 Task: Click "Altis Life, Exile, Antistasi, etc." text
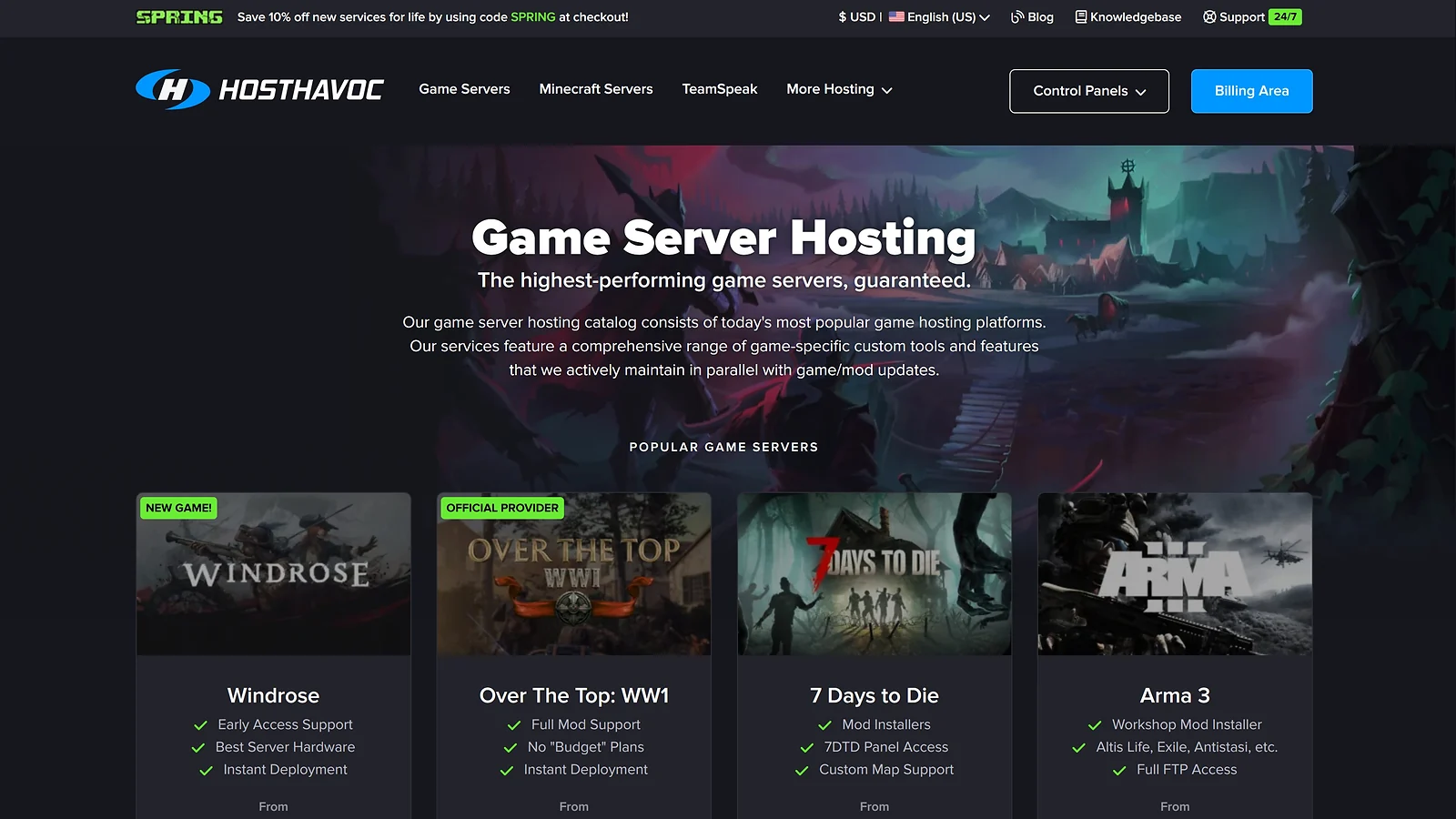(1187, 747)
